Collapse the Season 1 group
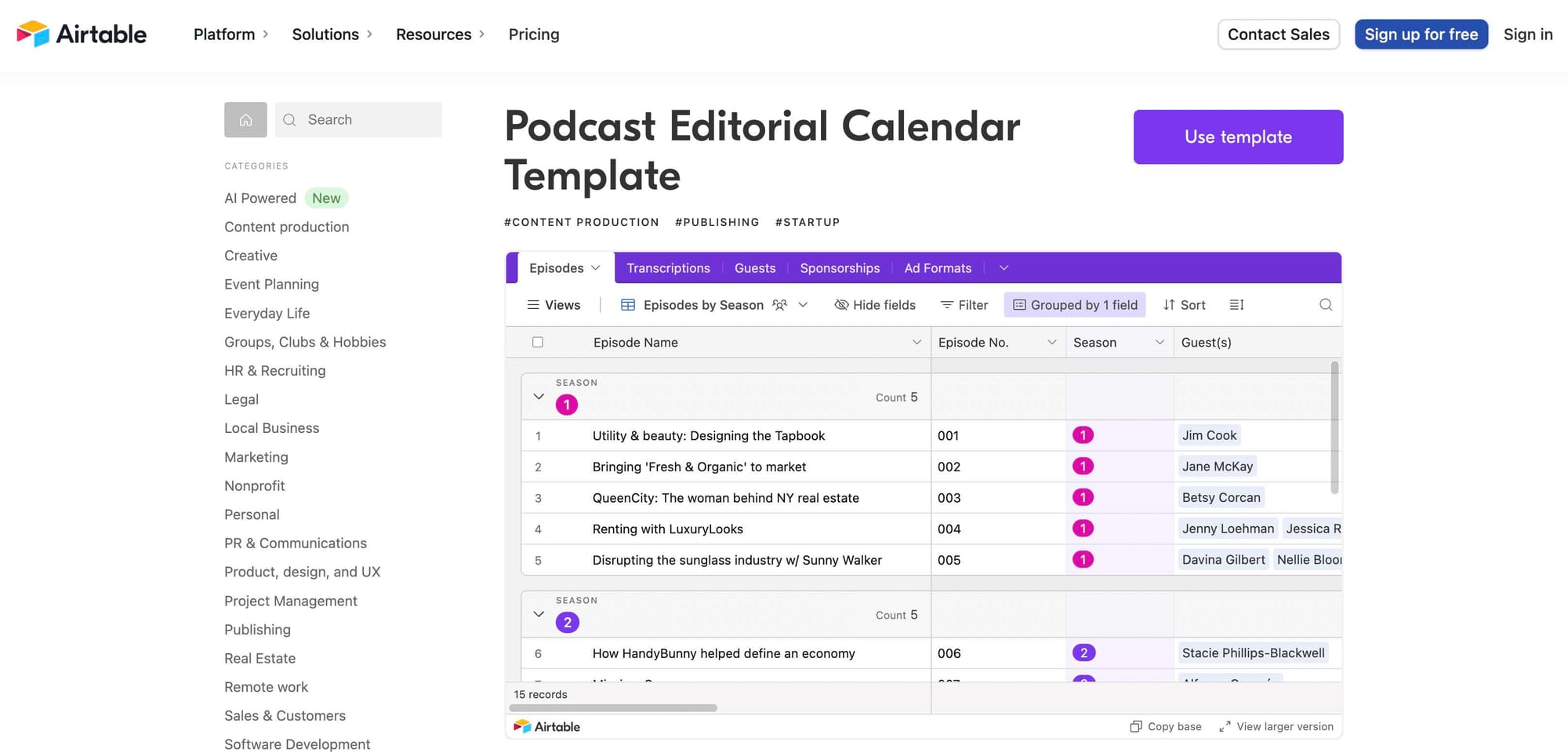The width and height of the screenshot is (1568, 756). point(539,396)
